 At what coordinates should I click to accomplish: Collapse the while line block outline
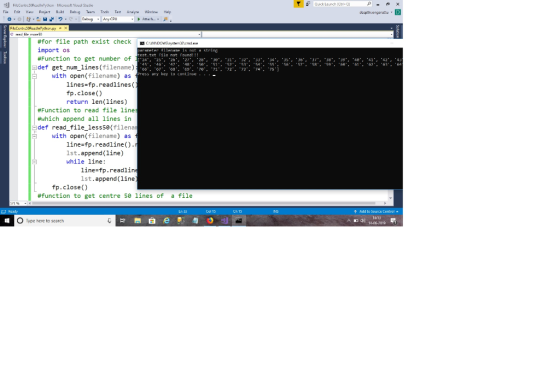click(34, 162)
